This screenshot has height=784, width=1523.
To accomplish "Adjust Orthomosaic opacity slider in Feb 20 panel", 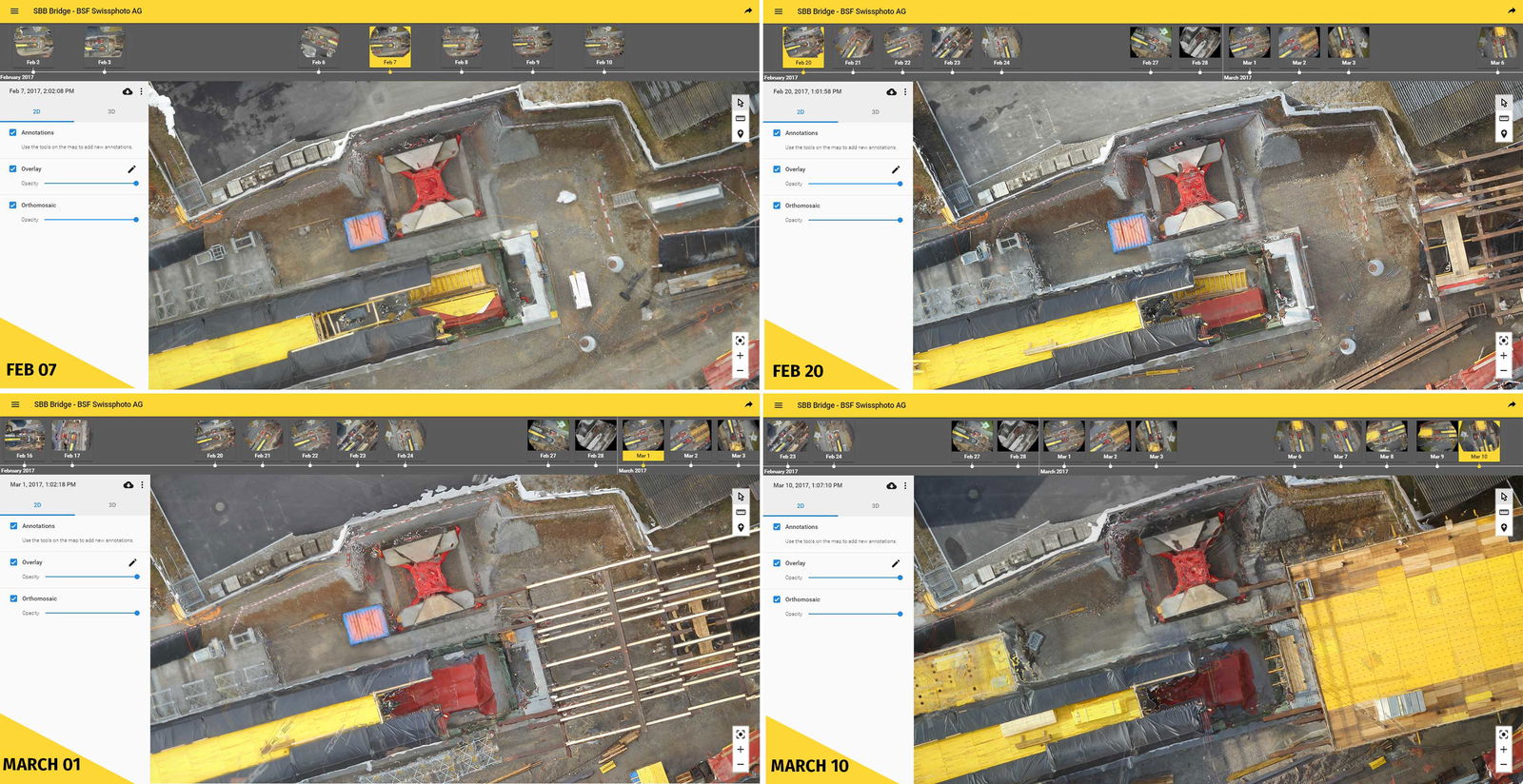I will coord(854,220).
